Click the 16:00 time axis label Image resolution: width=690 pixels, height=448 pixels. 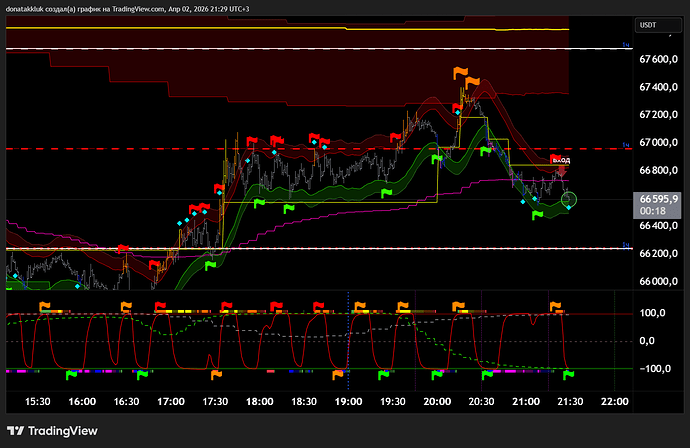(82, 402)
